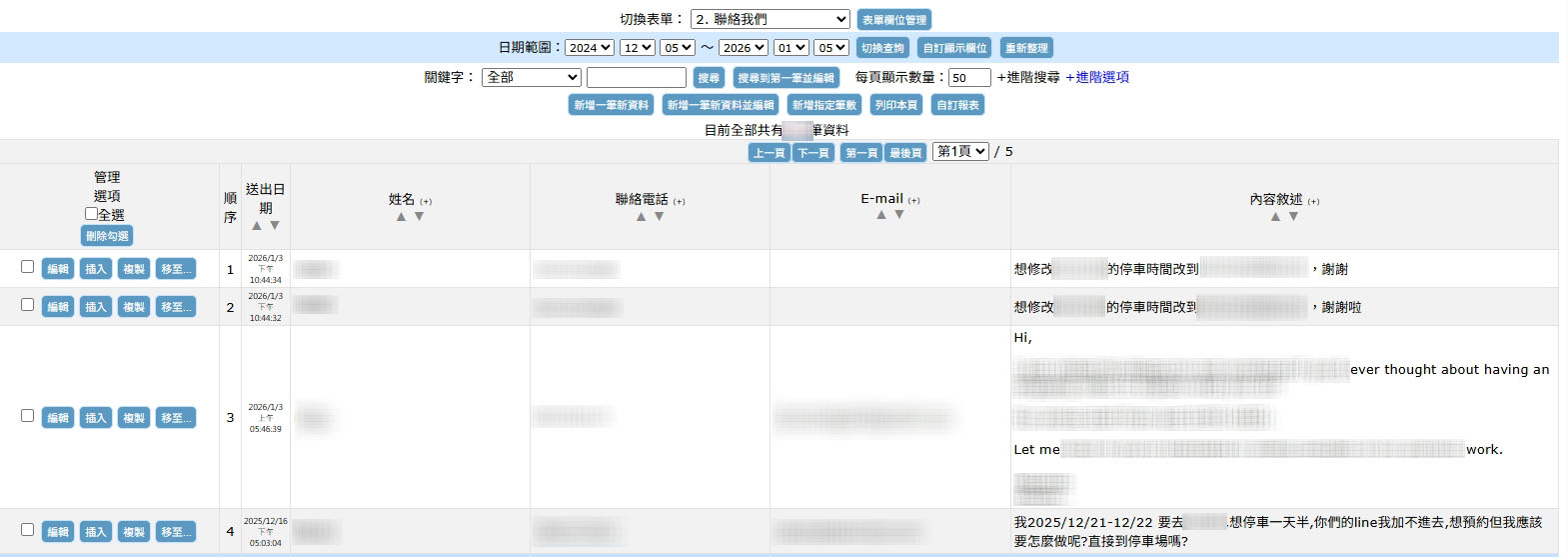Screen dimensions: 1568x557
Task: Click the 切換查詢 button
Action: point(882,48)
